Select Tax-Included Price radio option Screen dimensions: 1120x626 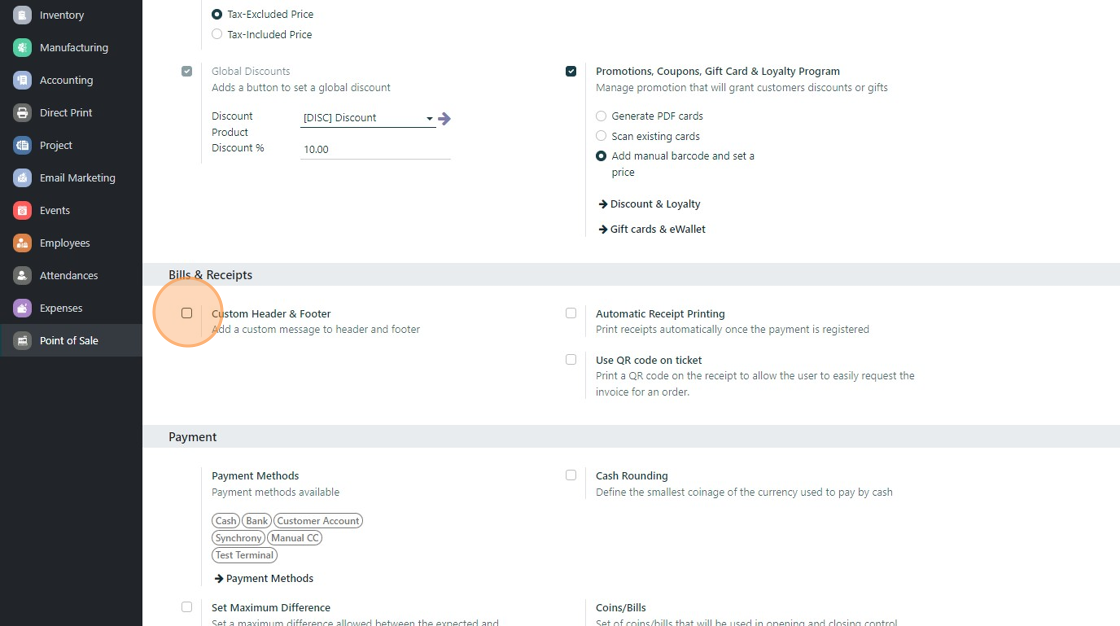pyautogui.click(x=217, y=34)
